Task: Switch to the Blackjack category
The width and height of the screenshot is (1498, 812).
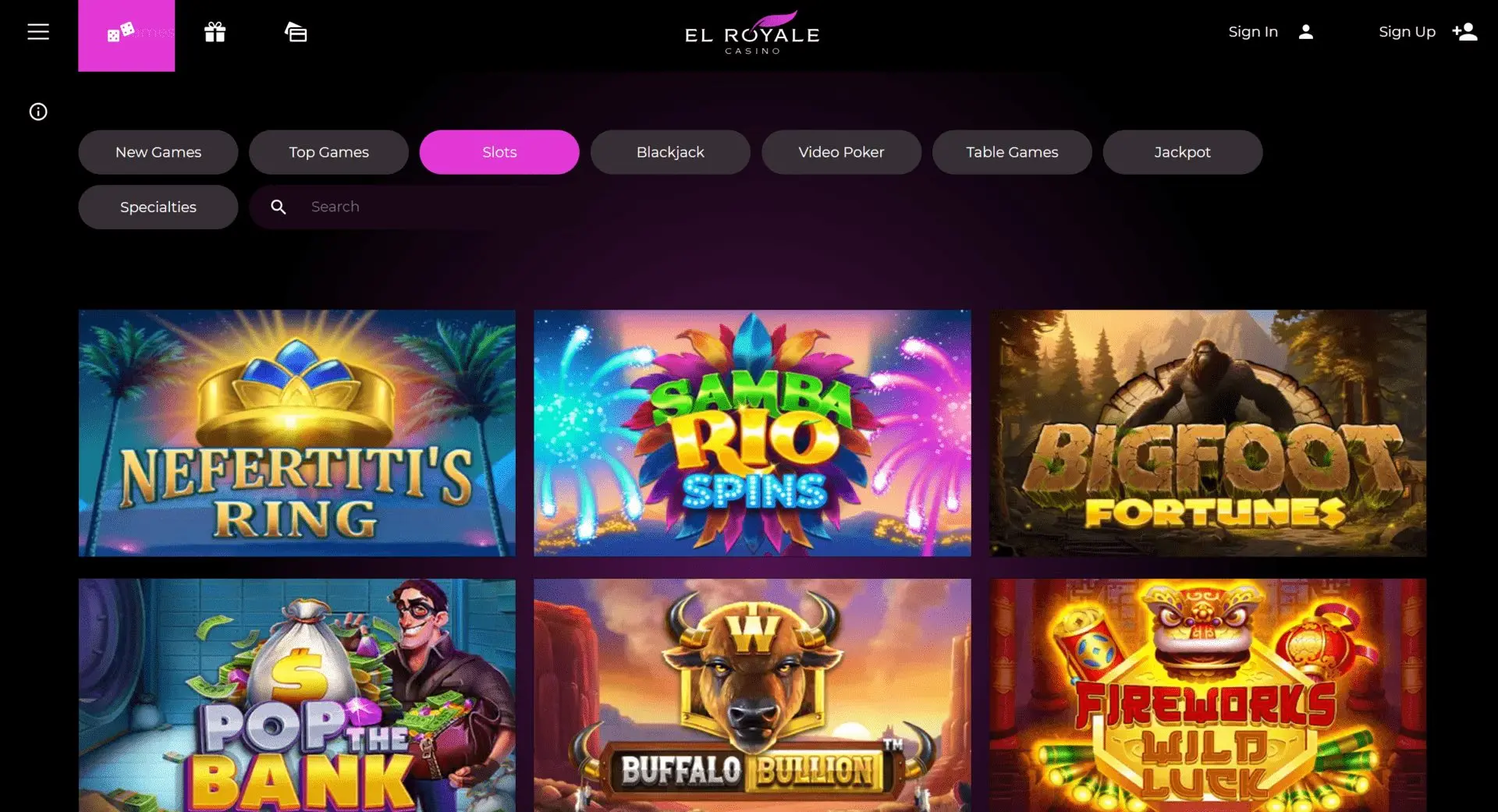Action: 670,152
